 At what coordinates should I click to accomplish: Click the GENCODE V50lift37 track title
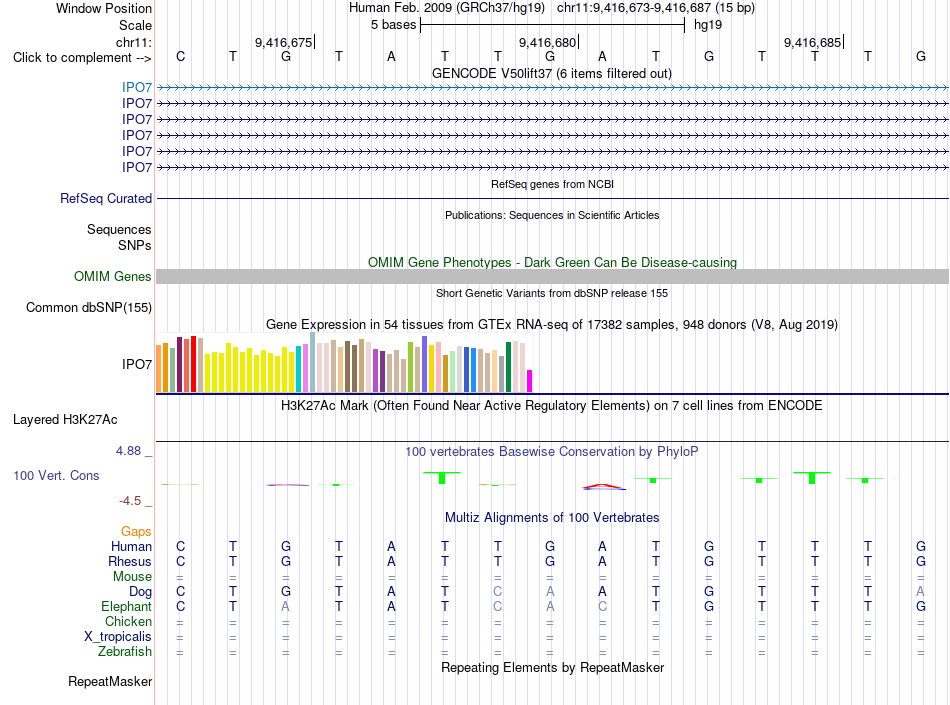(x=552, y=74)
